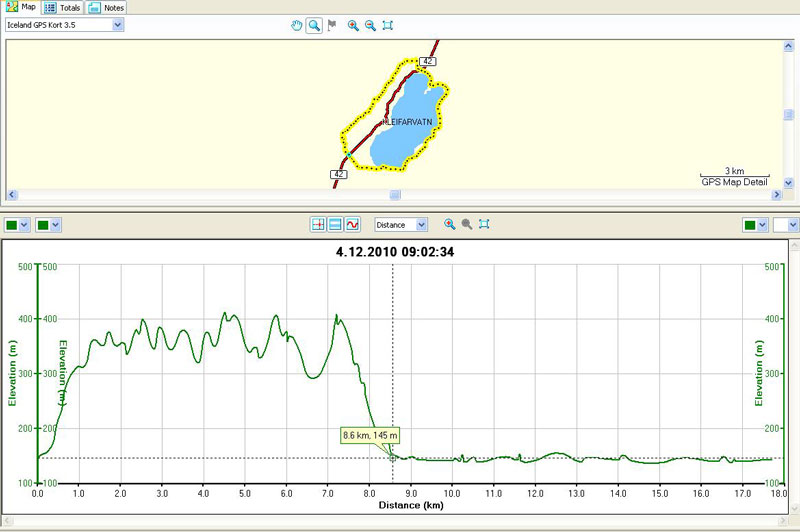The width and height of the screenshot is (800, 532).
Task: Select the hand pan tool on map toolbar
Action: 296,25
